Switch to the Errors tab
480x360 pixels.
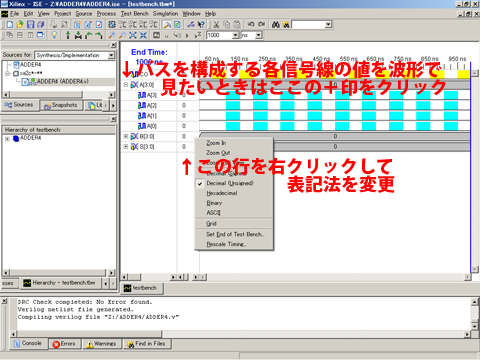click(x=64, y=344)
